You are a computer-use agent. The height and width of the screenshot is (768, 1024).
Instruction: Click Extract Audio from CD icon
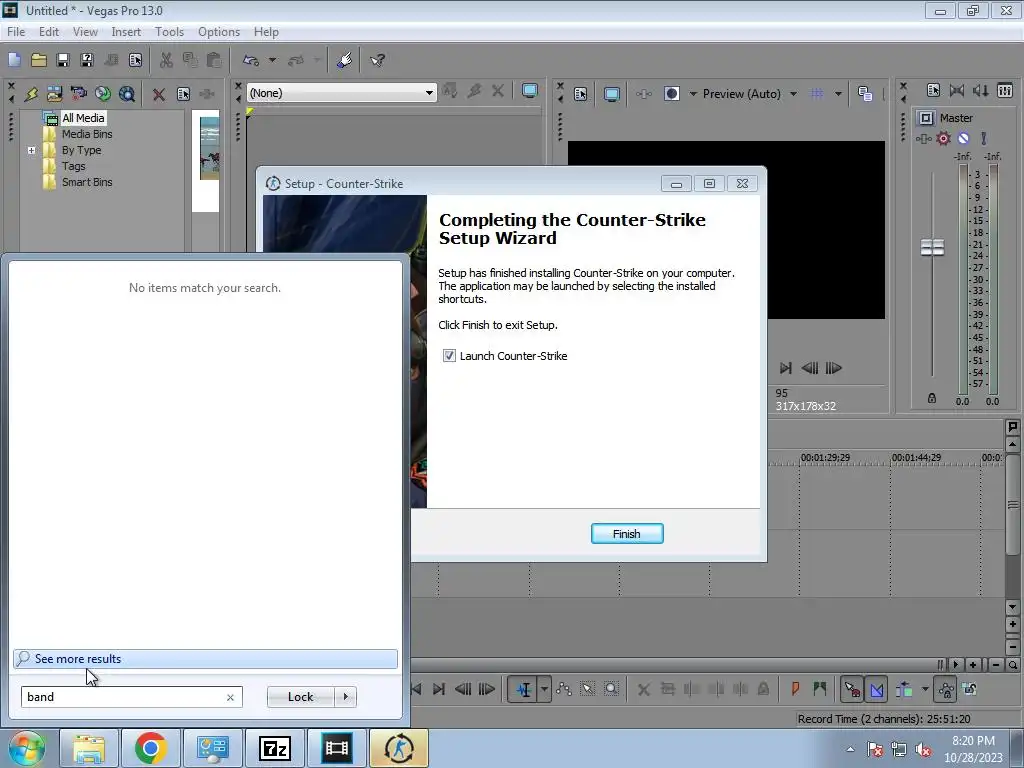coord(103,94)
